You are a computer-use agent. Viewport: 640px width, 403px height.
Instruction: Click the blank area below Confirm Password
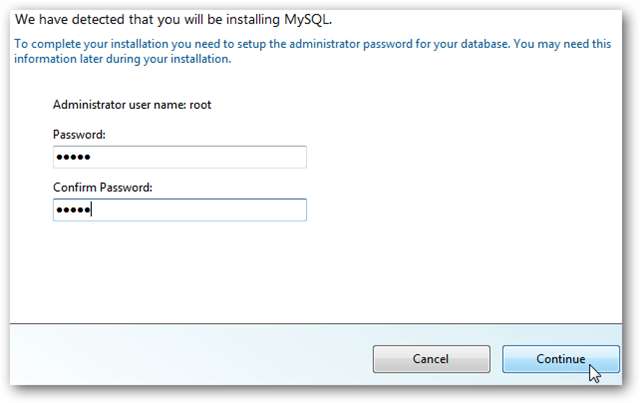(200, 270)
